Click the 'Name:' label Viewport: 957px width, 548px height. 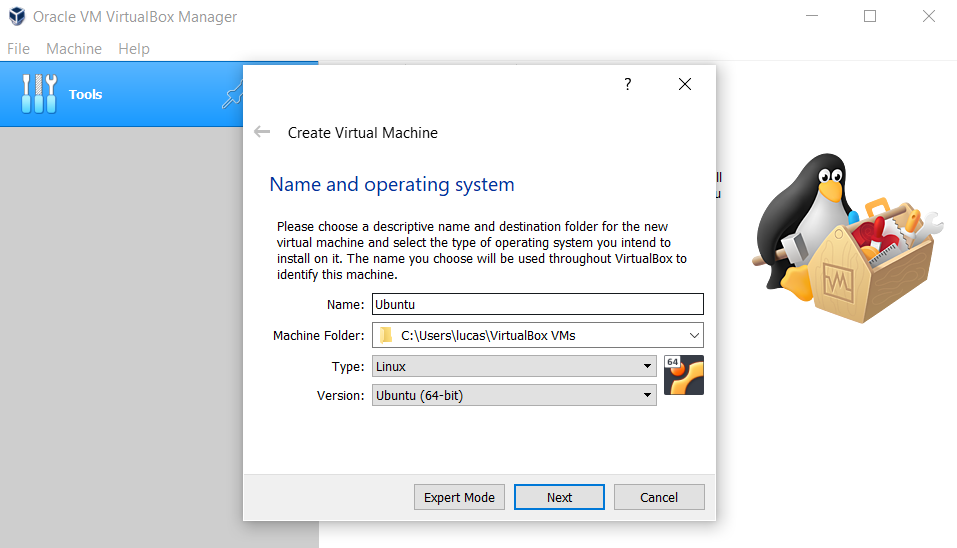[x=345, y=305]
